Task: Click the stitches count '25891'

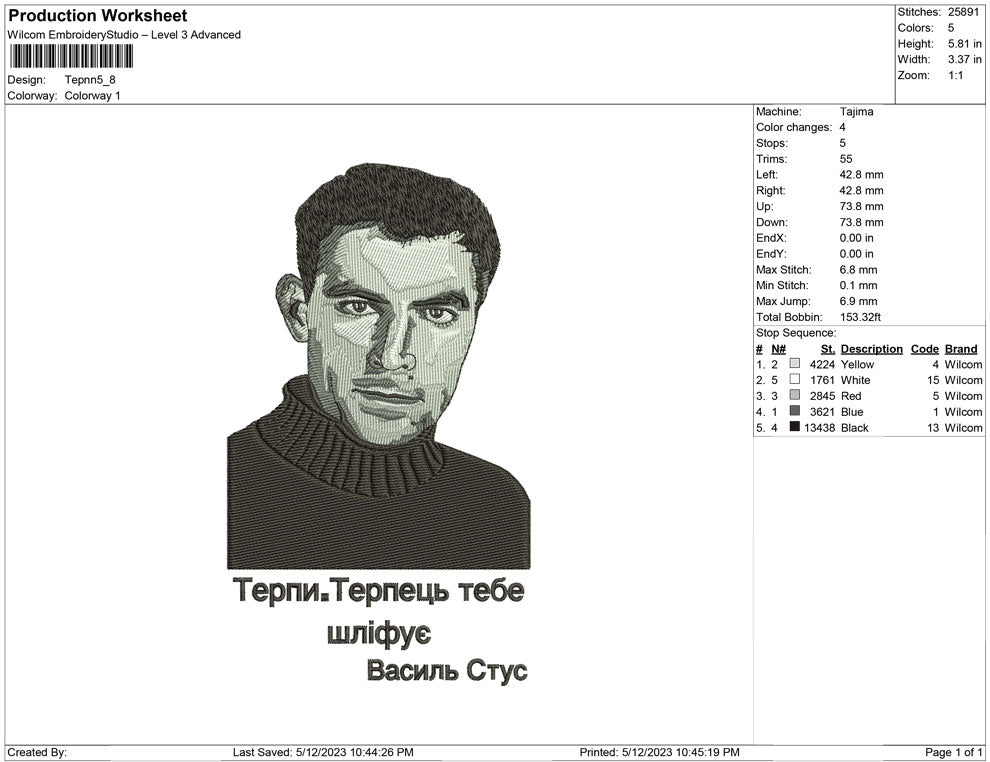Action: pos(963,12)
